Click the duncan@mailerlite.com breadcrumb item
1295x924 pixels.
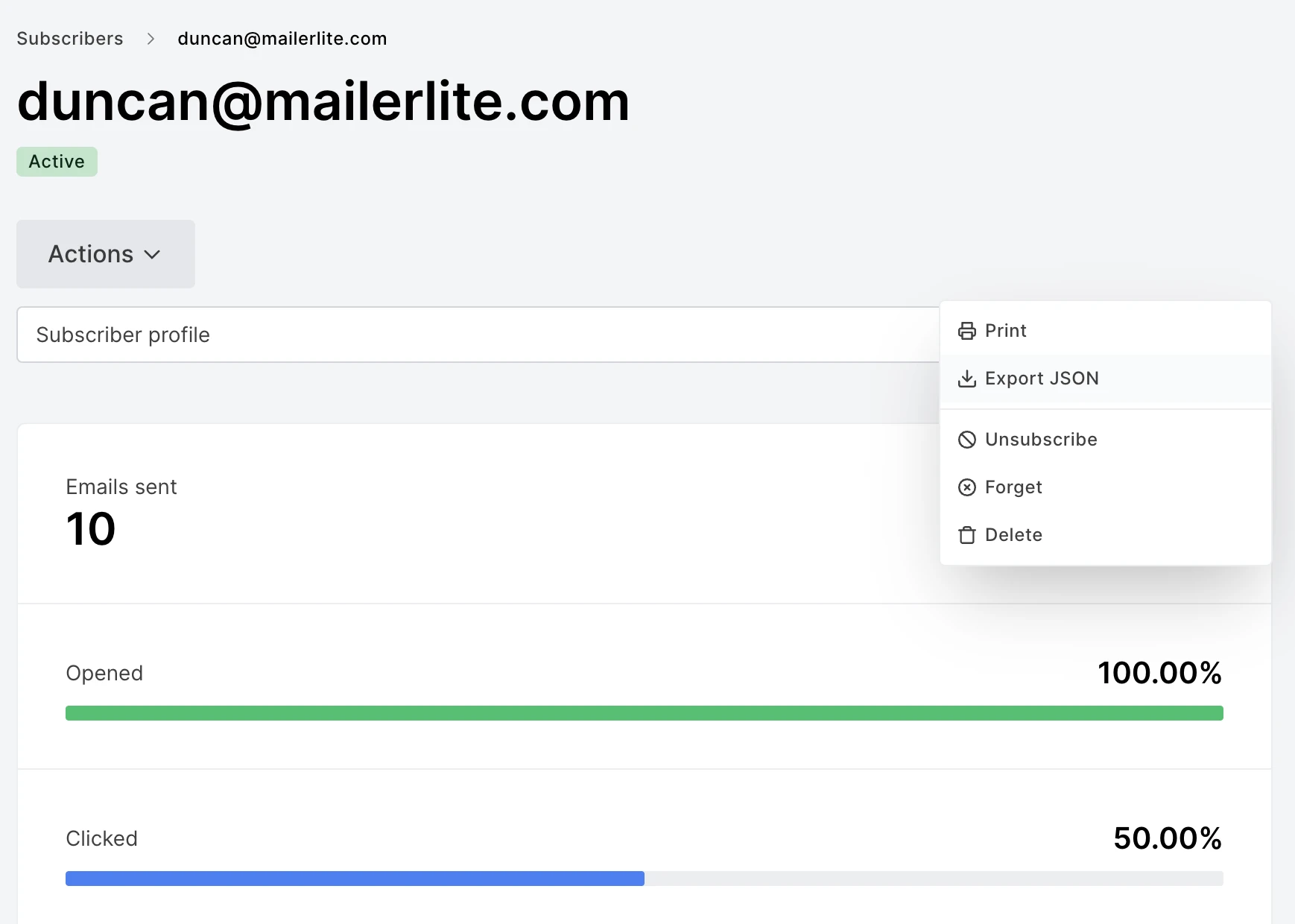(x=282, y=39)
